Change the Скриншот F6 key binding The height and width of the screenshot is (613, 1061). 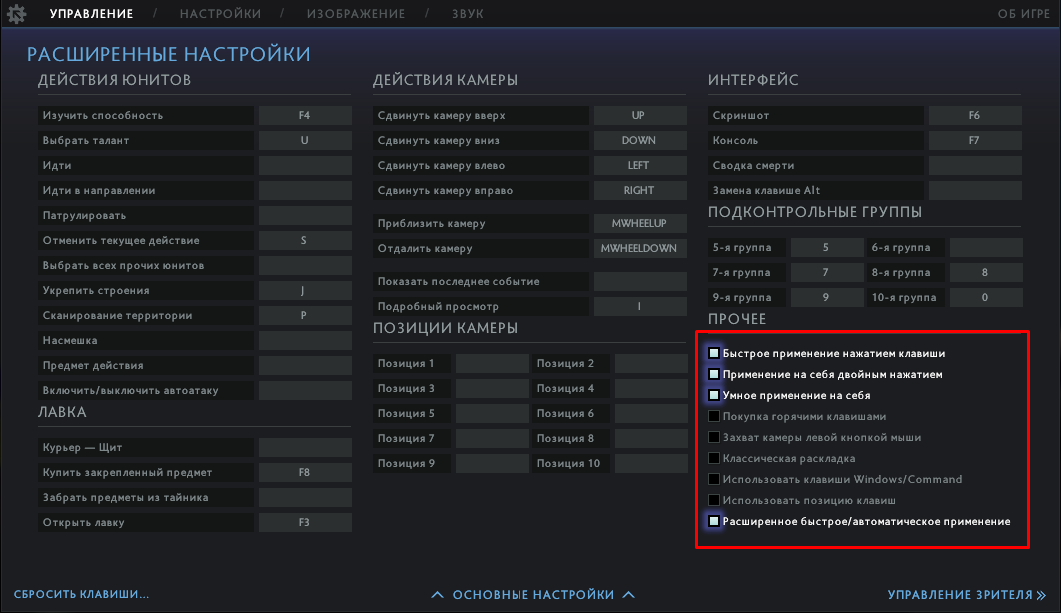click(x=975, y=116)
